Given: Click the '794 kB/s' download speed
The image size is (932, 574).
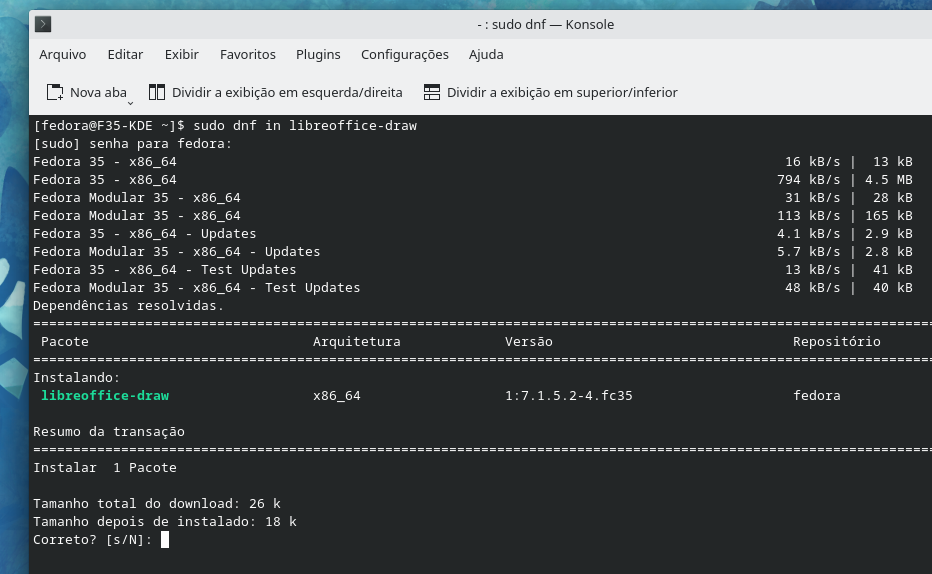Looking at the screenshot, I should click(x=808, y=179).
